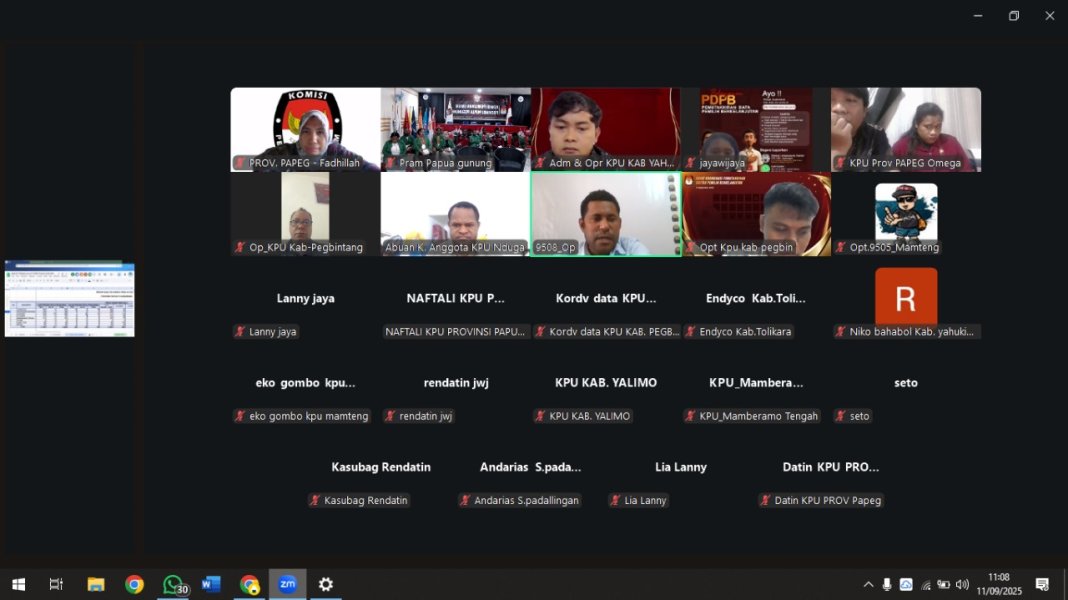This screenshot has height=600, width=1068.
Task: Click the active speaker tile 9508_Op
Action: click(x=606, y=214)
